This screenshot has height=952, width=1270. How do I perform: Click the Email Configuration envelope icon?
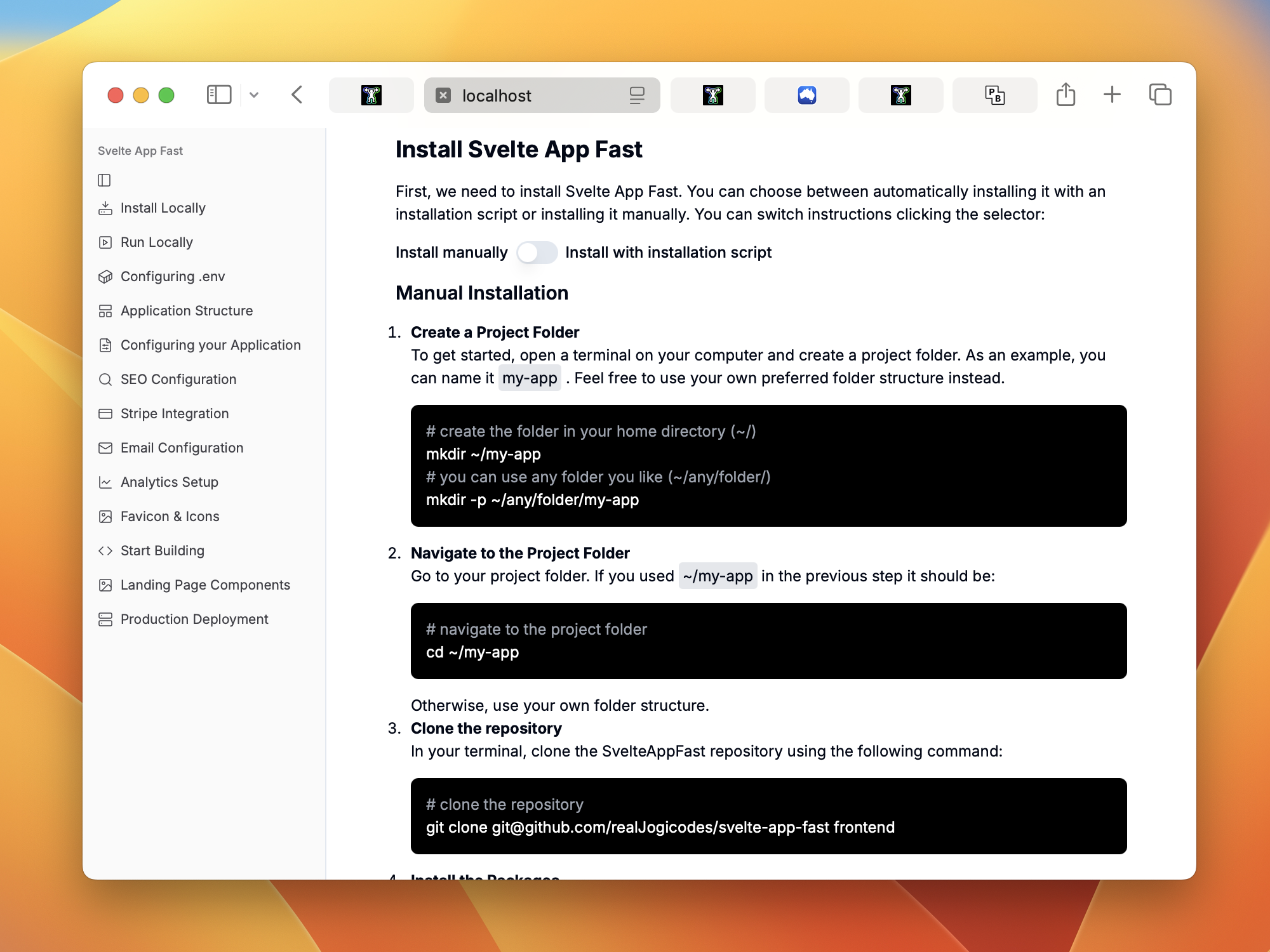tap(105, 448)
